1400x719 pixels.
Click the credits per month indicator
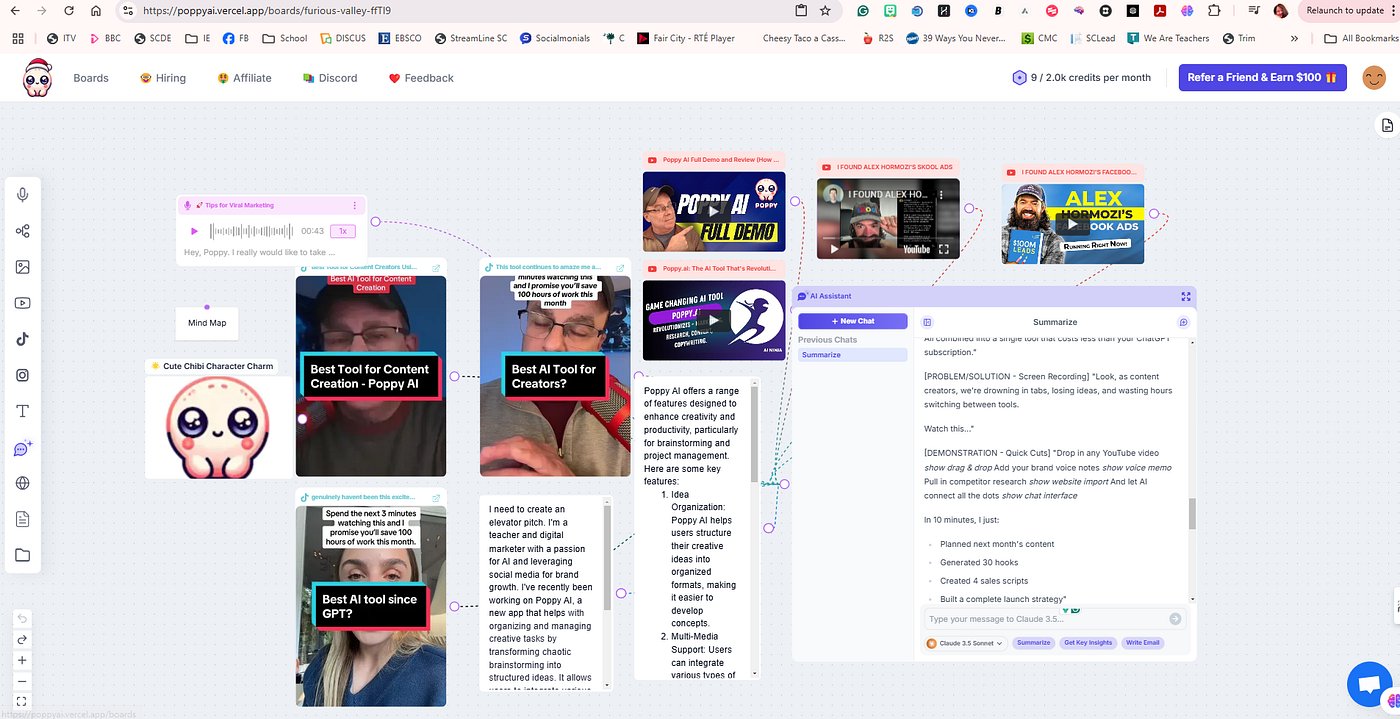[x=1081, y=78]
